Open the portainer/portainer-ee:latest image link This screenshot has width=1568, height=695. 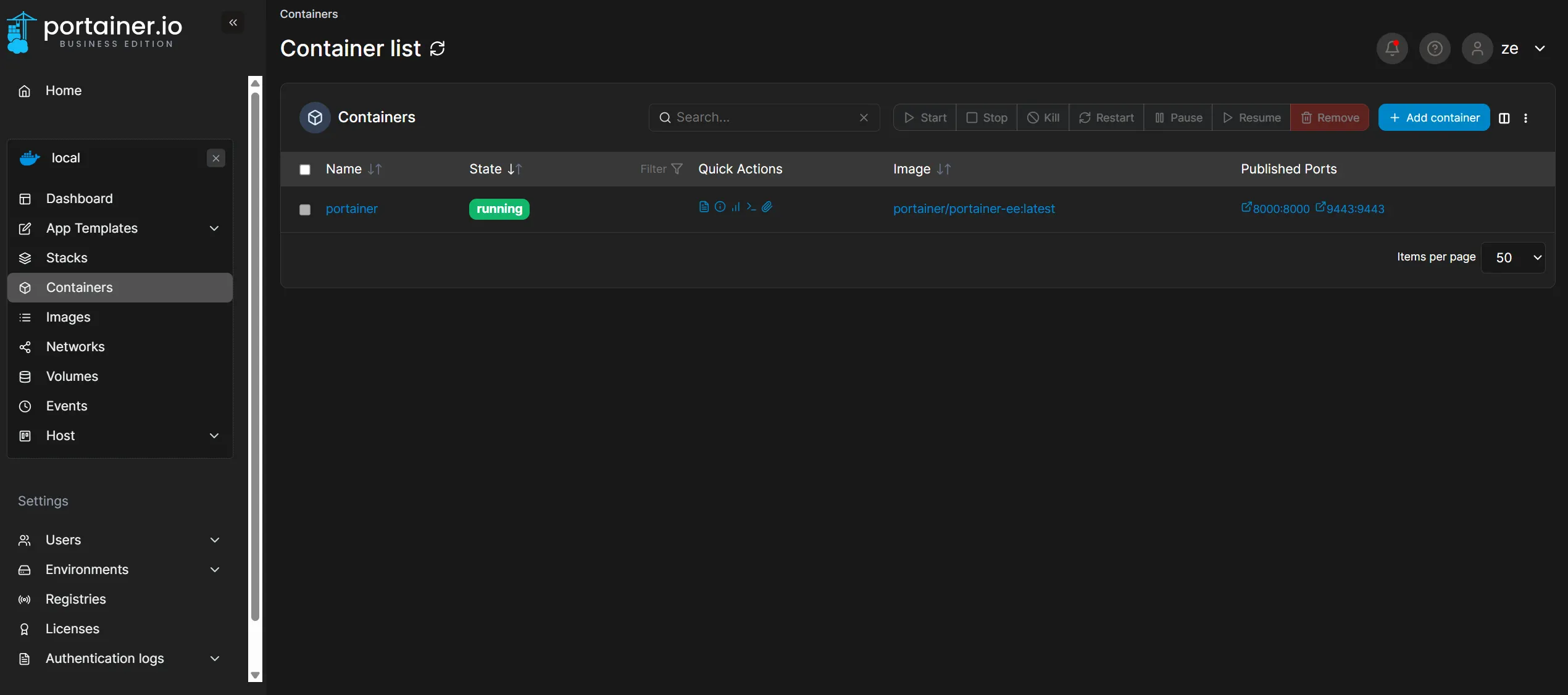(x=974, y=209)
